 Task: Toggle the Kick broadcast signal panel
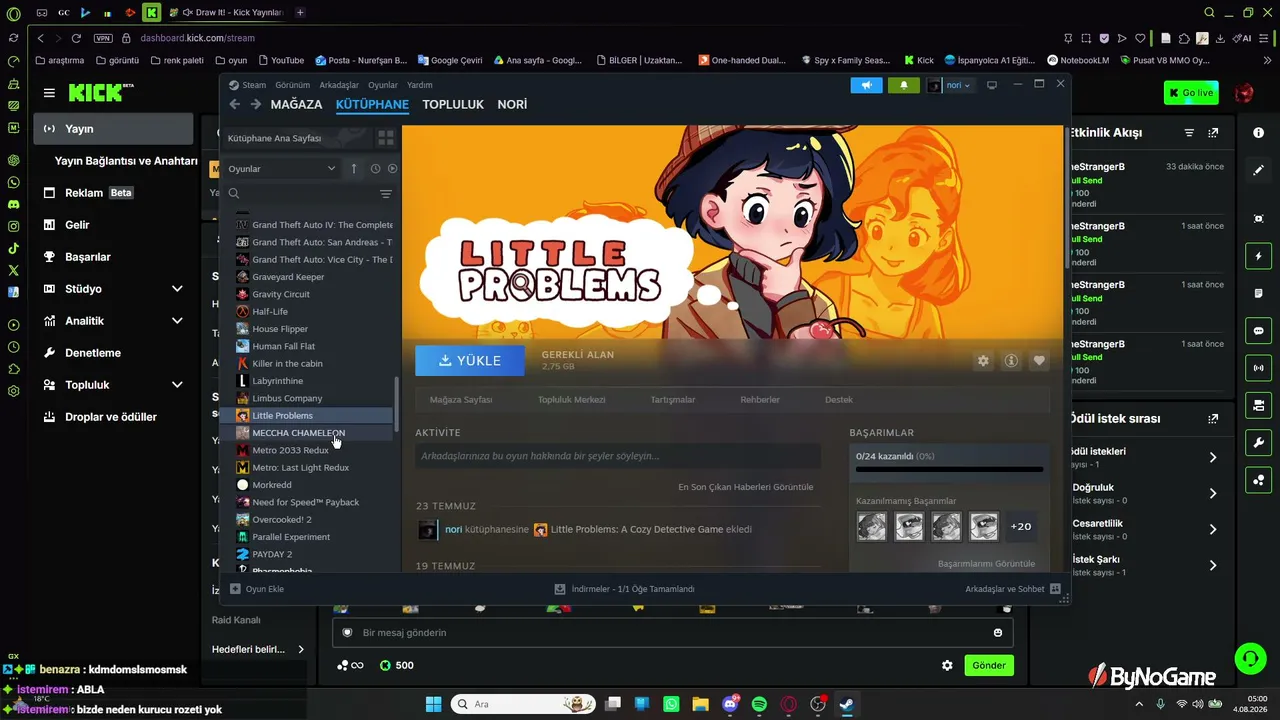click(1258, 368)
